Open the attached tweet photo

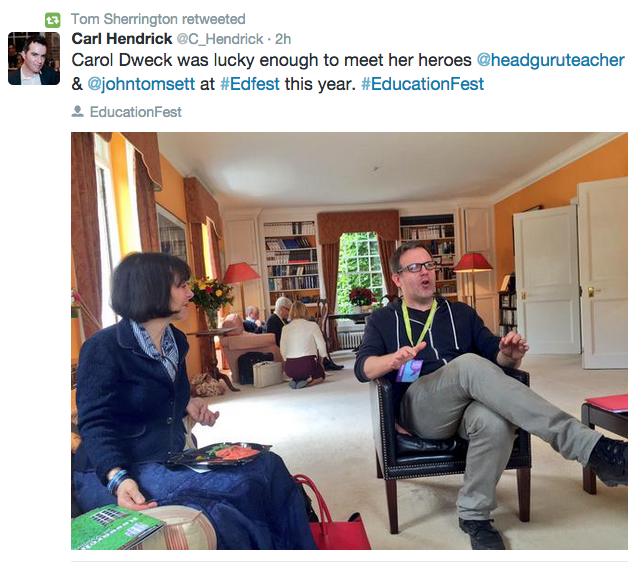point(349,341)
